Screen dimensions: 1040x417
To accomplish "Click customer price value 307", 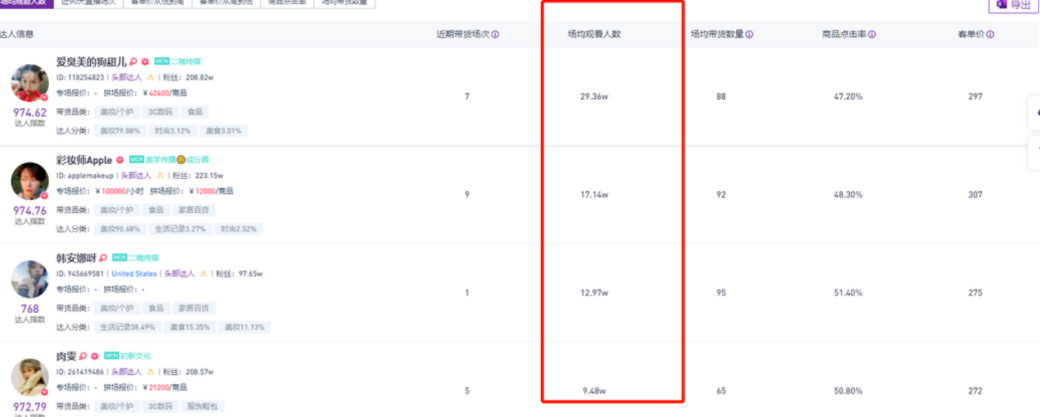I will coord(975,195).
